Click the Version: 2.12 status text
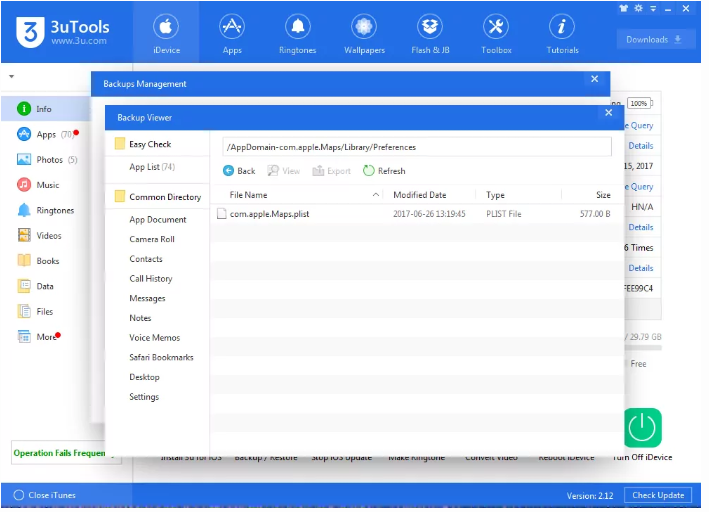Image resolution: width=709 pixels, height=512 pixels. click(x=590, y=496)
